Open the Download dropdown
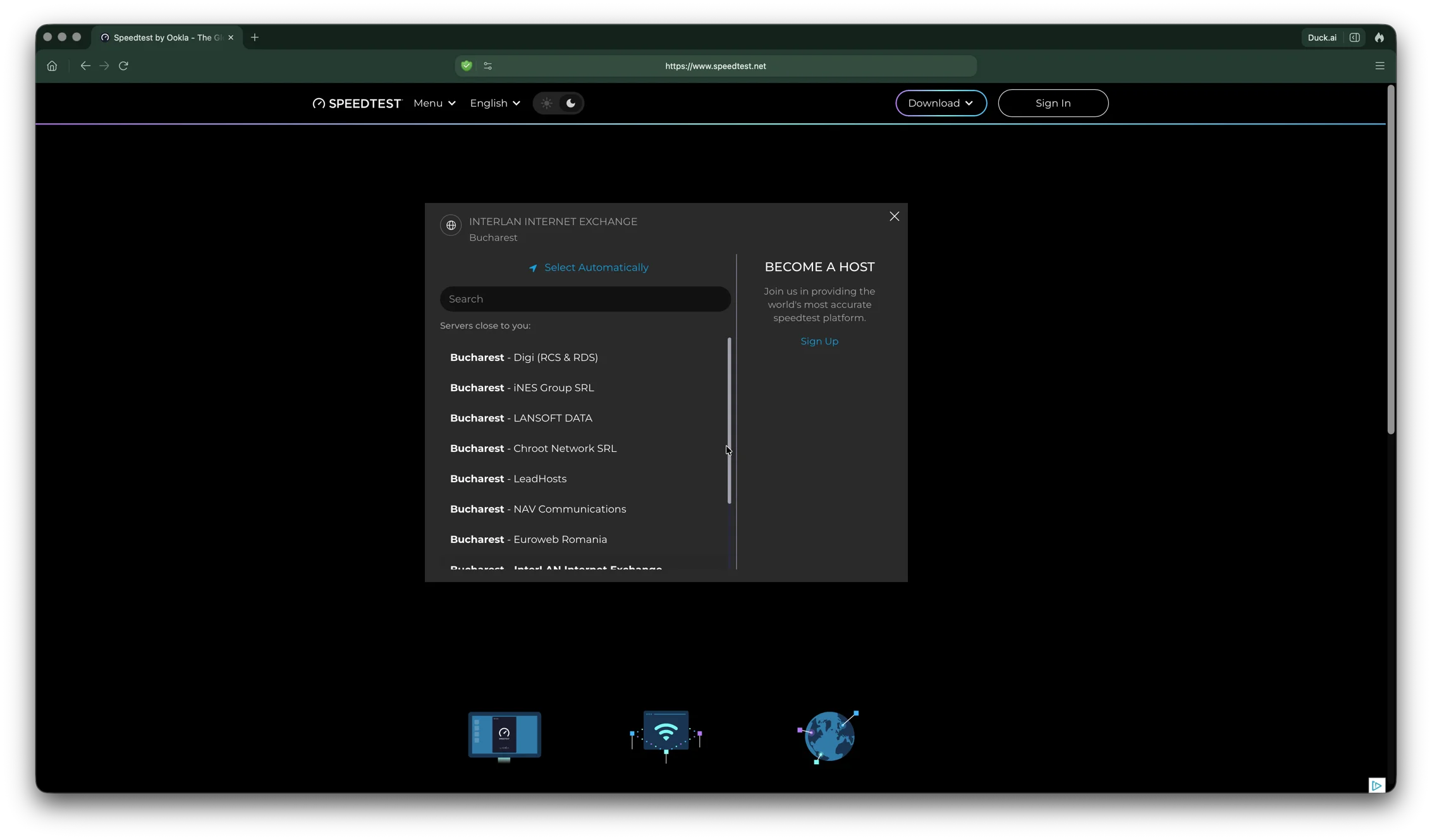1432x840 pixels. (x=941, y=103)
